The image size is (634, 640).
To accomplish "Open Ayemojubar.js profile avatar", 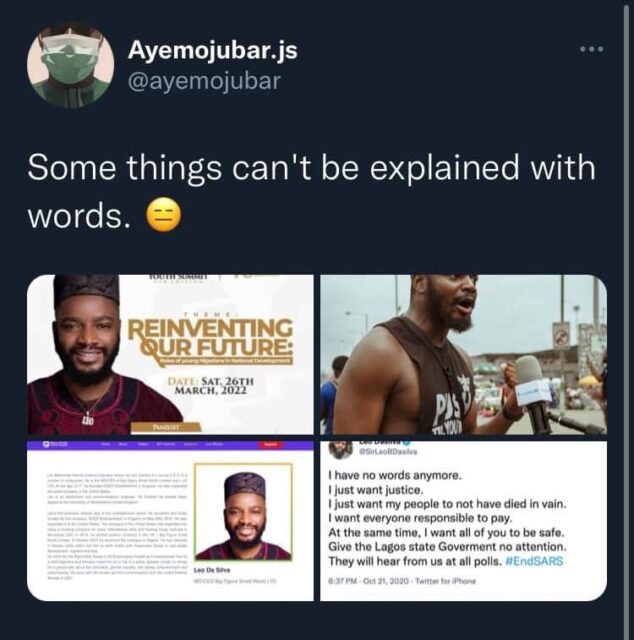I will coord(70,64).
